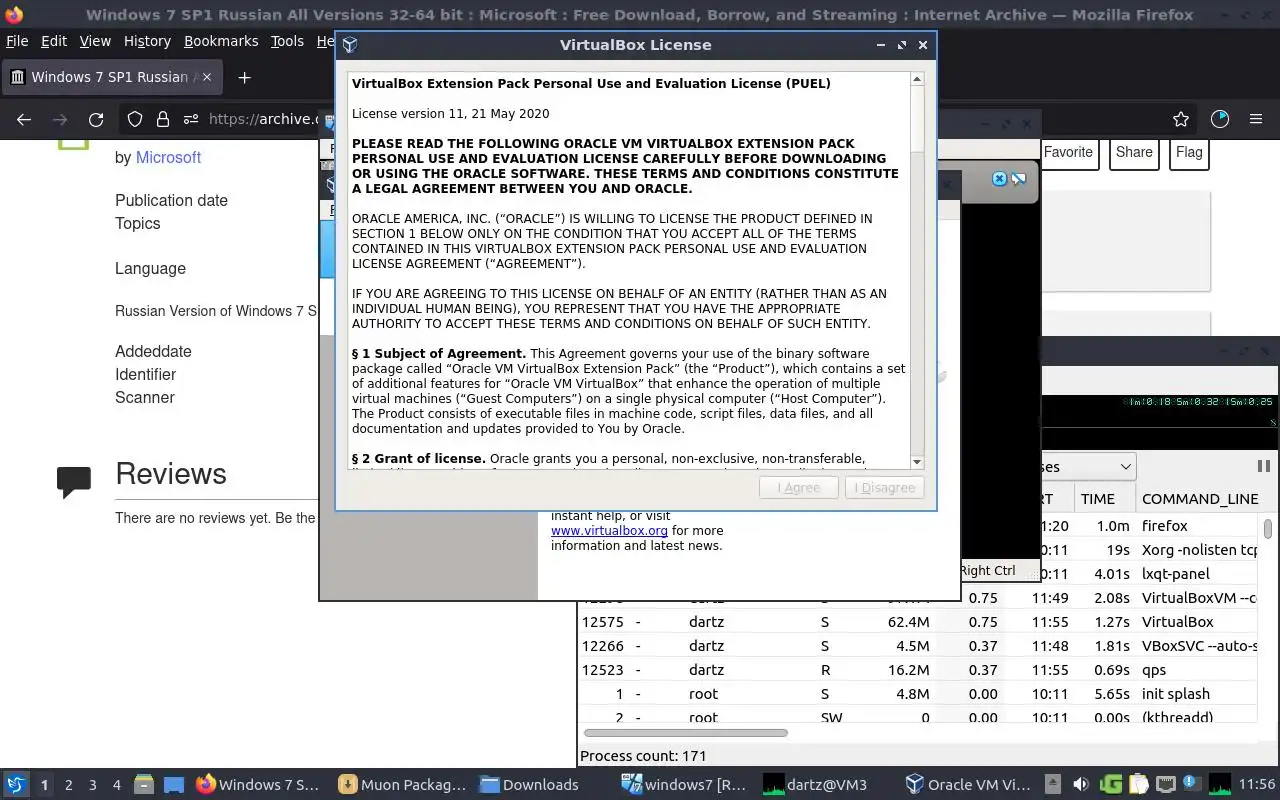Image resolution: width=1280 pixels, height=800 pixels.
Task: Open the LXQt start menu icon
Action: [x=16, y=785]
